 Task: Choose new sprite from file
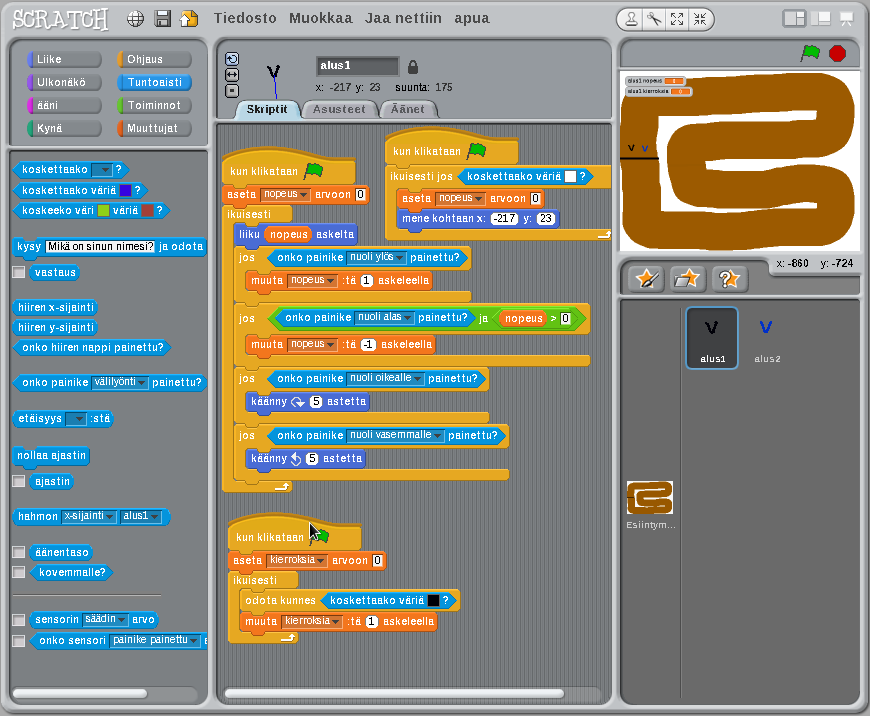[687, 279]
